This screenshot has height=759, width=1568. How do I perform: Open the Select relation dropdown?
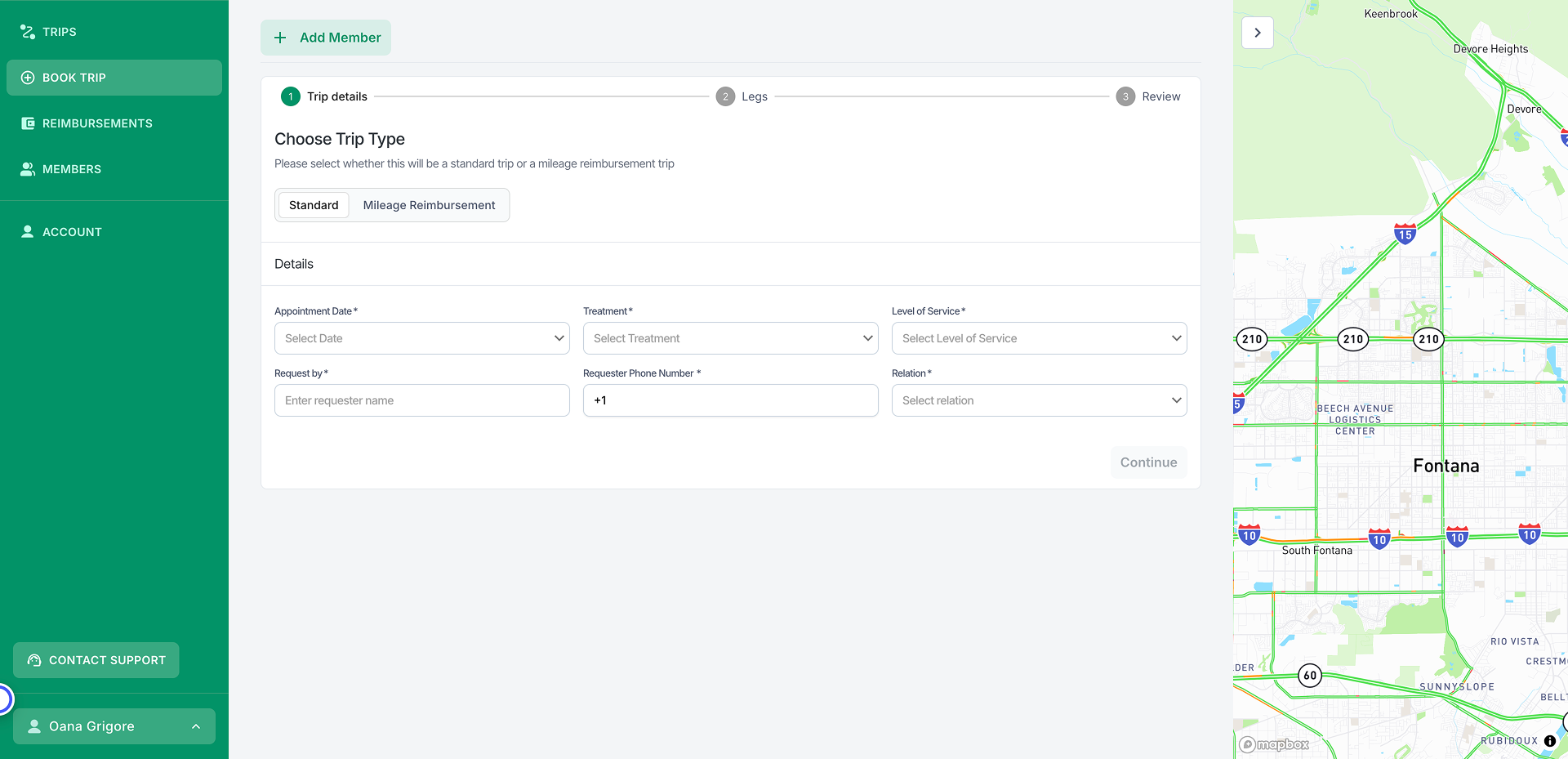(1040, 400)
